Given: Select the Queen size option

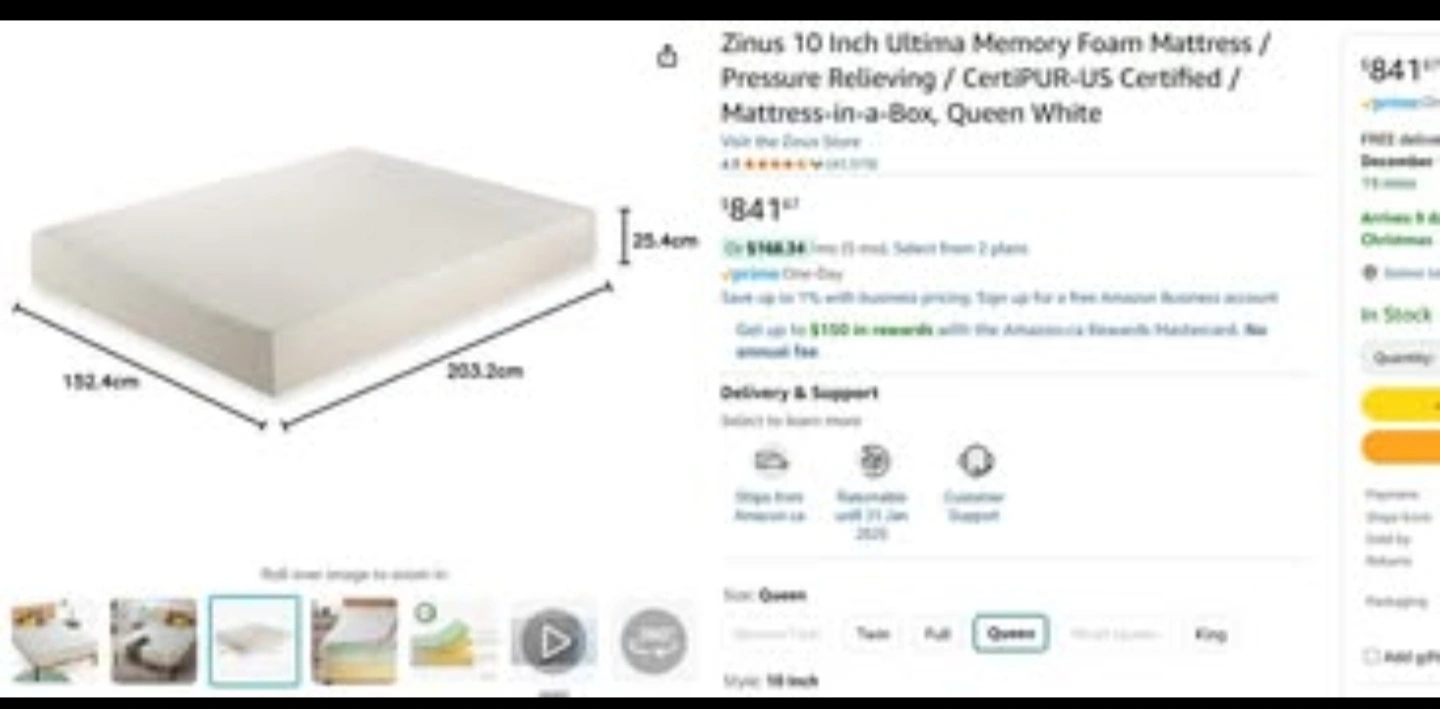Looking at the screenshot, I should point(1010,634).
